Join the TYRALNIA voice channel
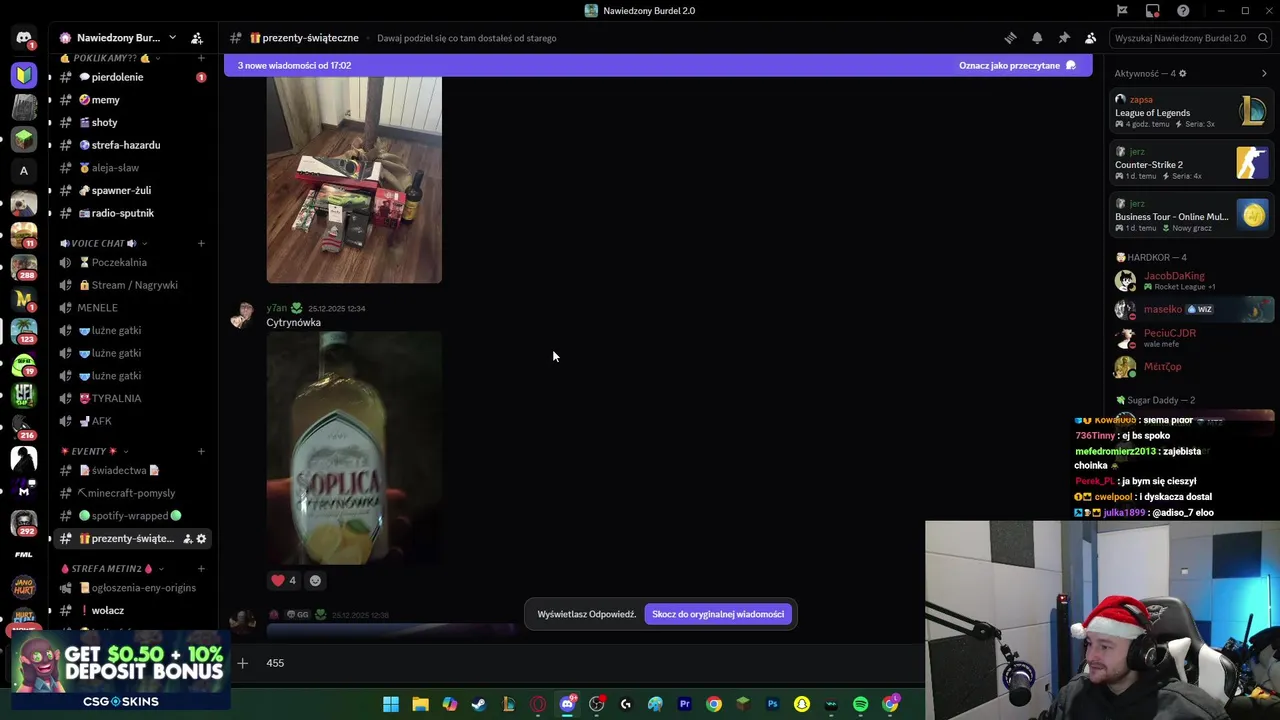The width and height of the screenshot is (1280, 720). tap(132, 398)
